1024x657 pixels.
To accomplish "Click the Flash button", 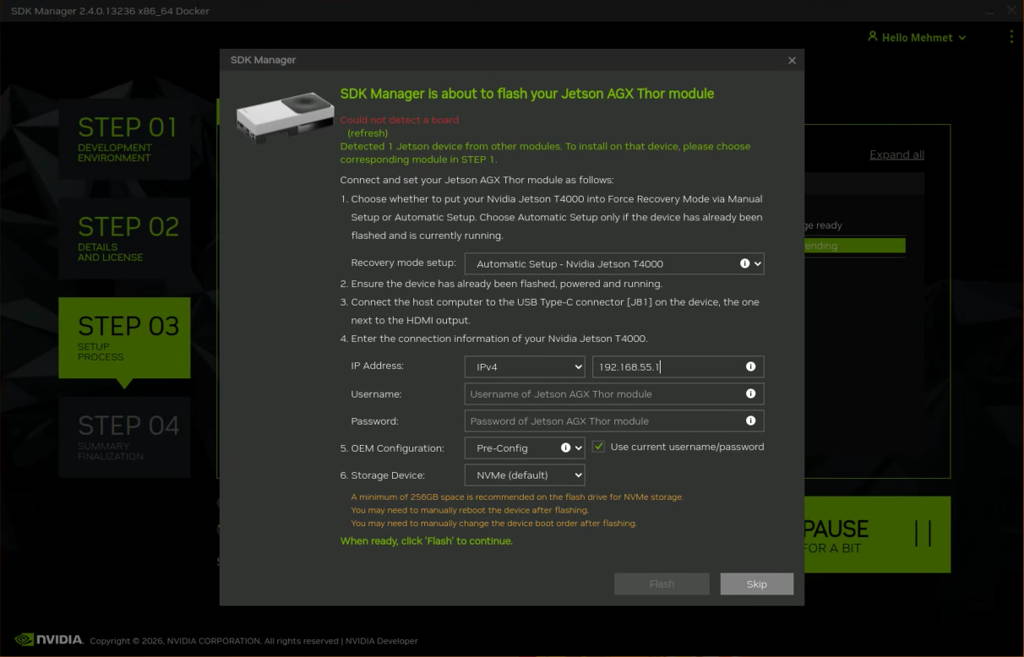I will pos(662,584).
